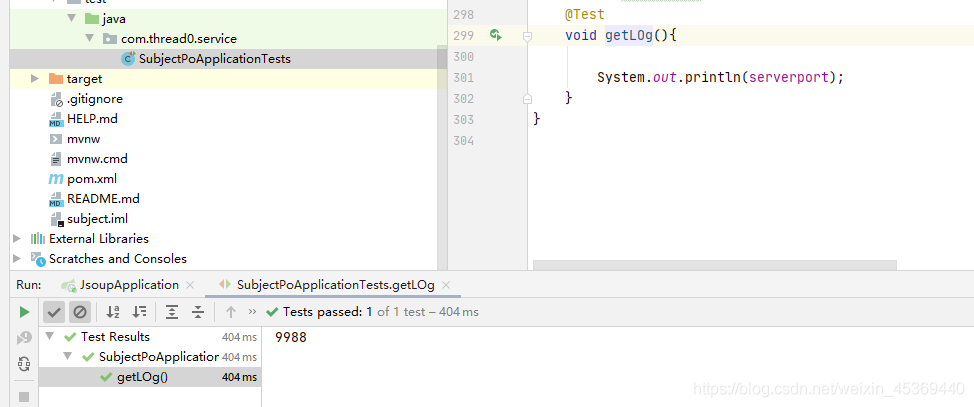Viewport: 974px width, 407px height.
Task: Expand all test result nodes
Action: [172, 312]
